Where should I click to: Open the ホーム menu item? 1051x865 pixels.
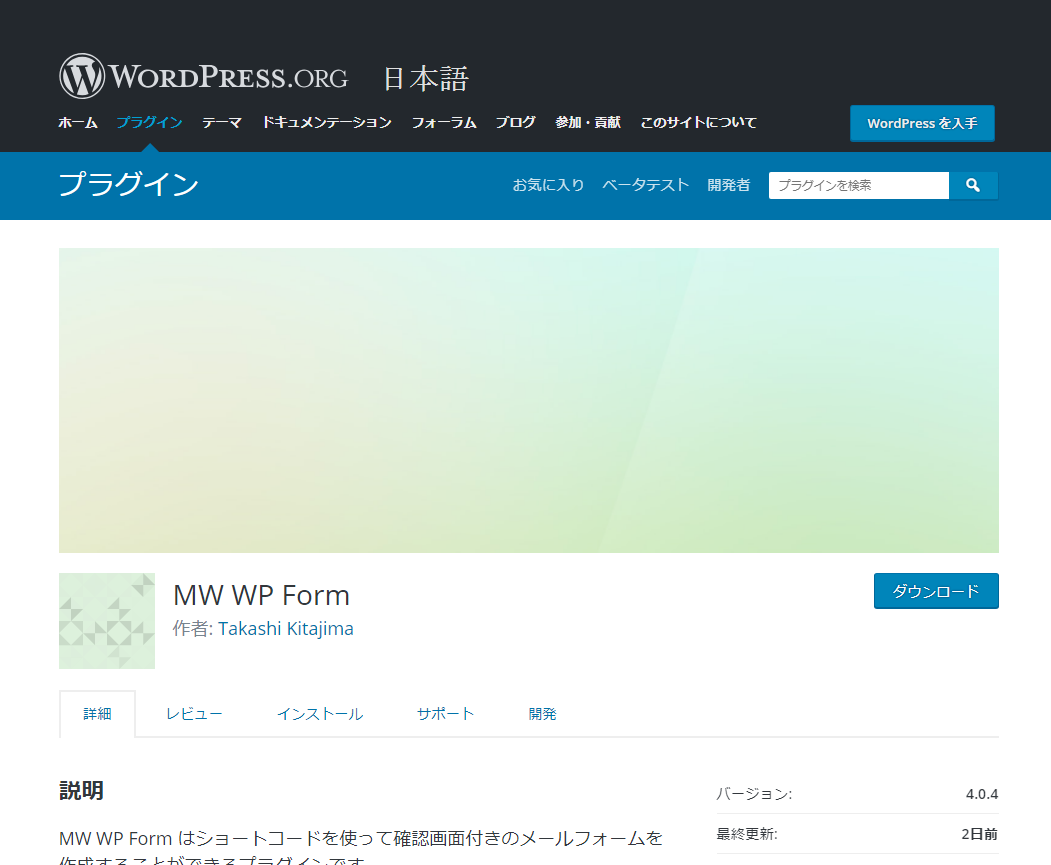[78, 123]
